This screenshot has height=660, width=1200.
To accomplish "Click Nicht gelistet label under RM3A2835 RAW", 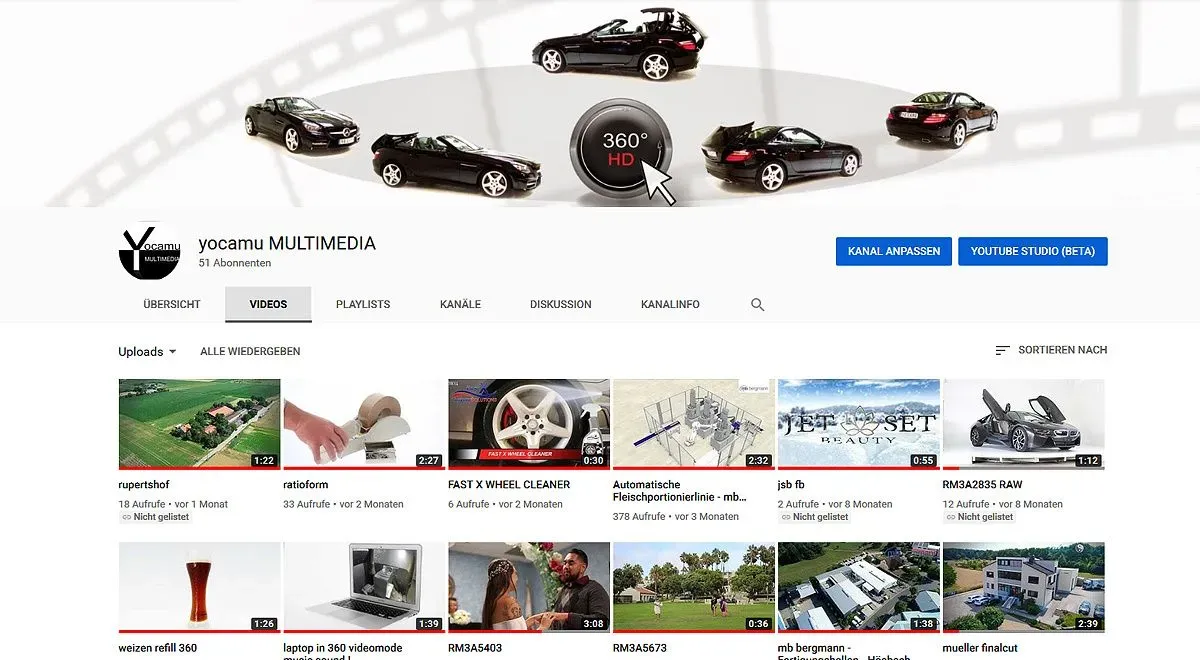I will (x=978, y=518).
